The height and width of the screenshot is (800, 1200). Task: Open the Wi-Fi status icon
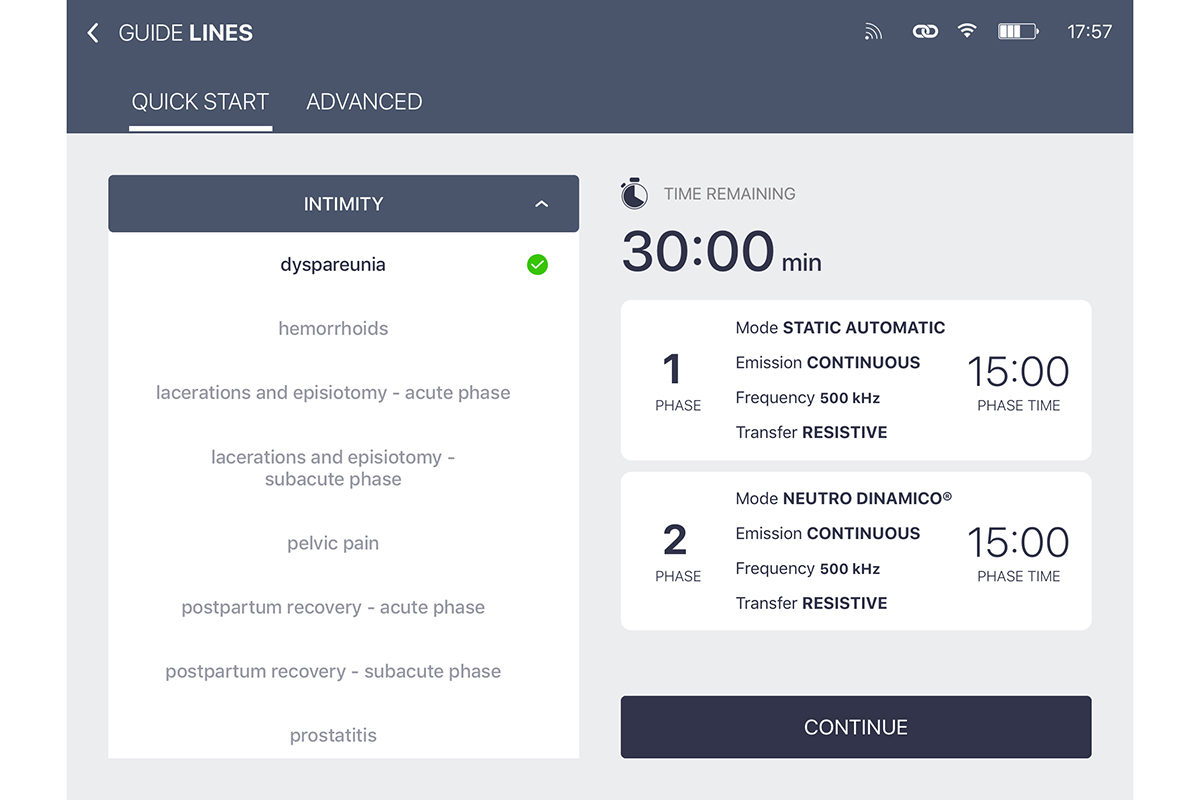click(966, 31)
